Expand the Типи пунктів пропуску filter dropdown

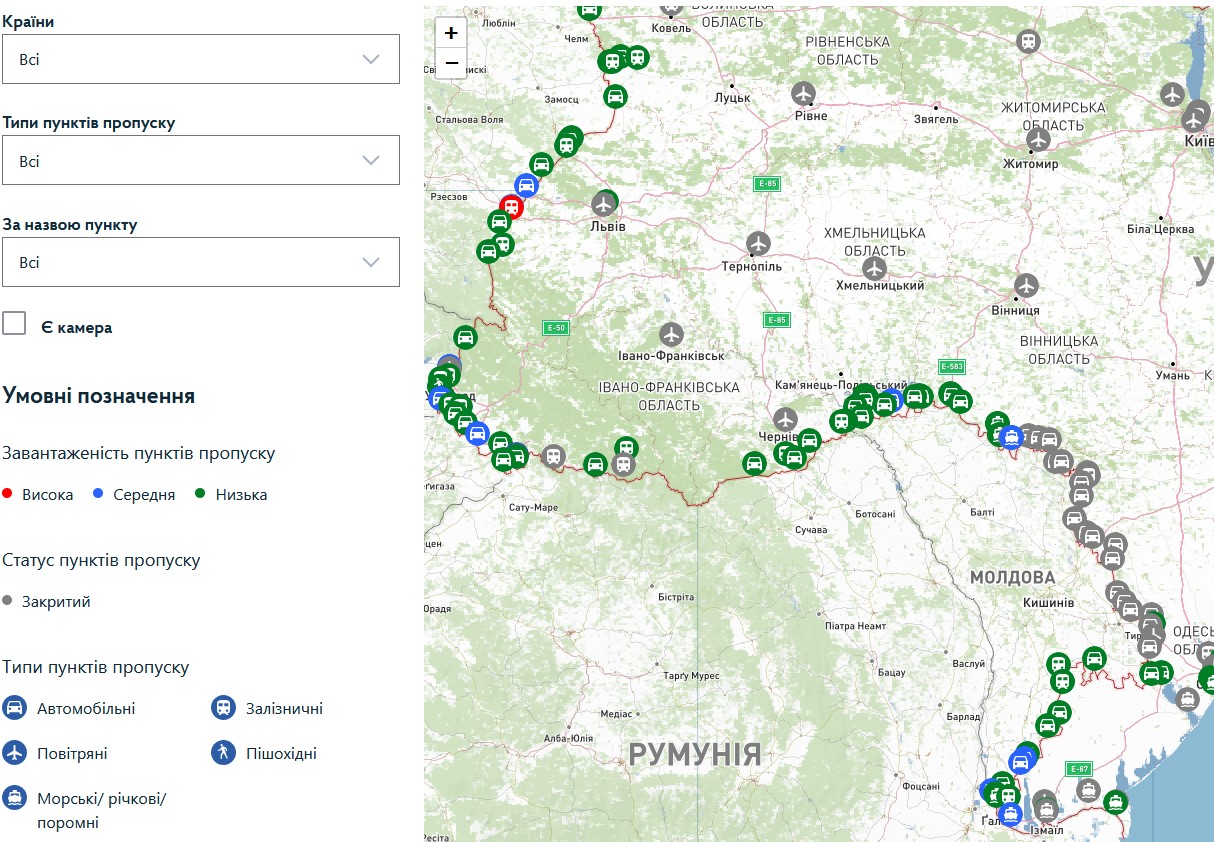(201, 160)
